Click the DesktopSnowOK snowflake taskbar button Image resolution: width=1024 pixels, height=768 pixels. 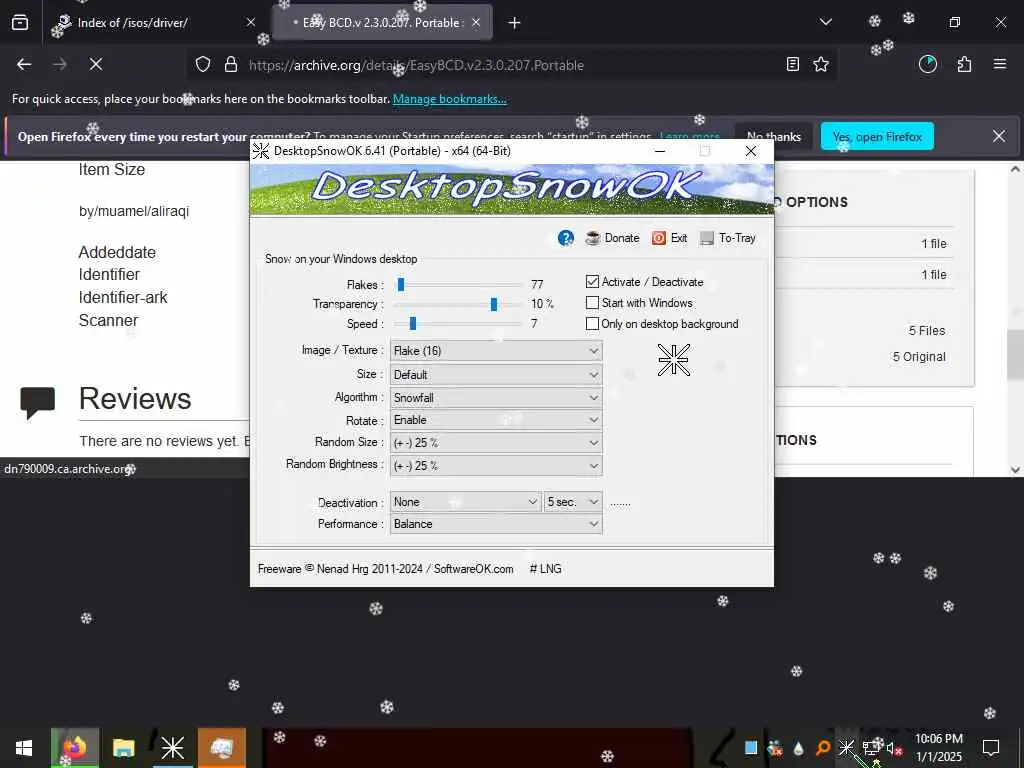point(172,748)
